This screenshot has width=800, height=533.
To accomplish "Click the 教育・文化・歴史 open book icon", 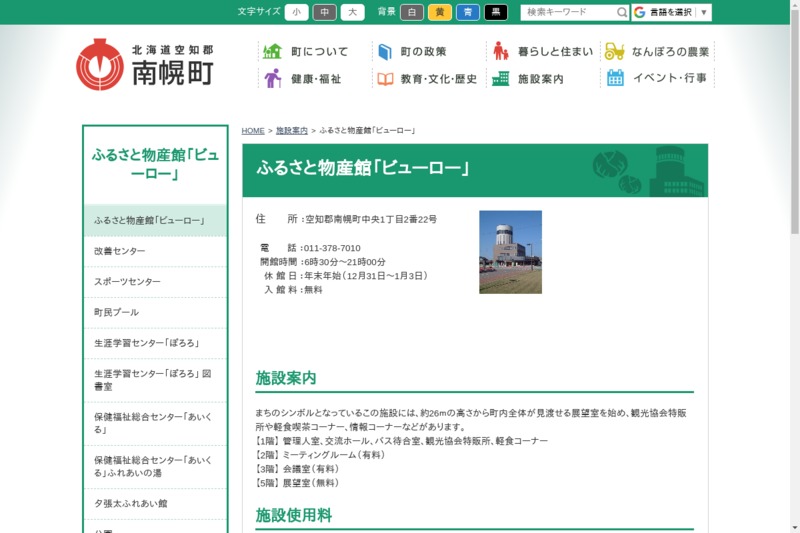I will point(385,78).
